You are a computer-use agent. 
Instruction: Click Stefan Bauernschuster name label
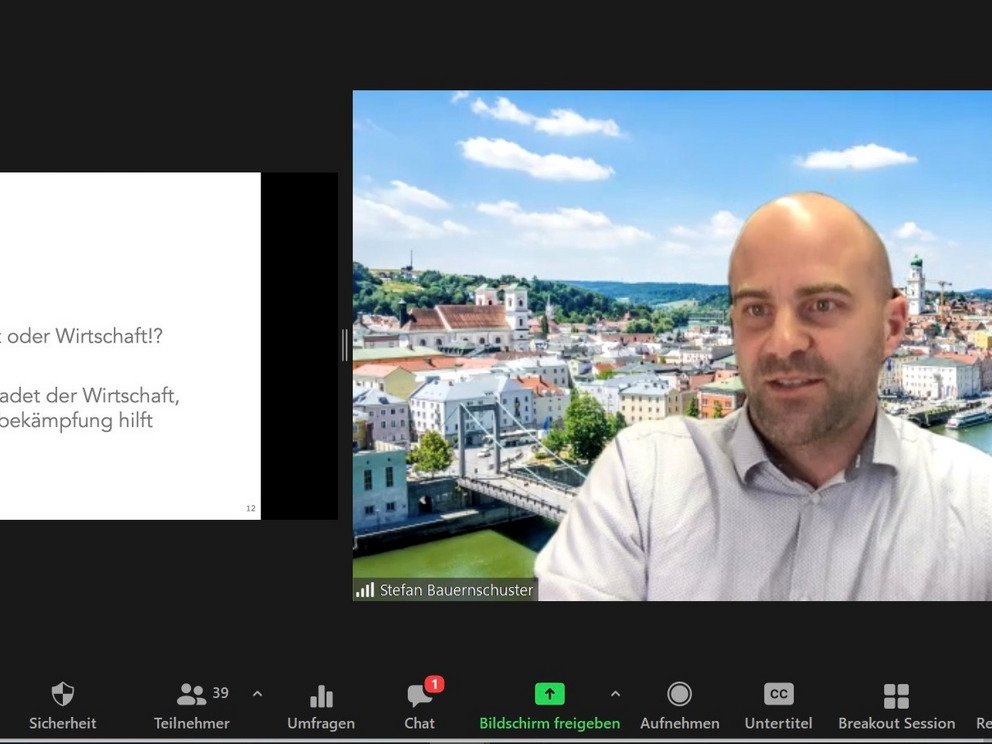pyautogui.click(x=456, y=590)
